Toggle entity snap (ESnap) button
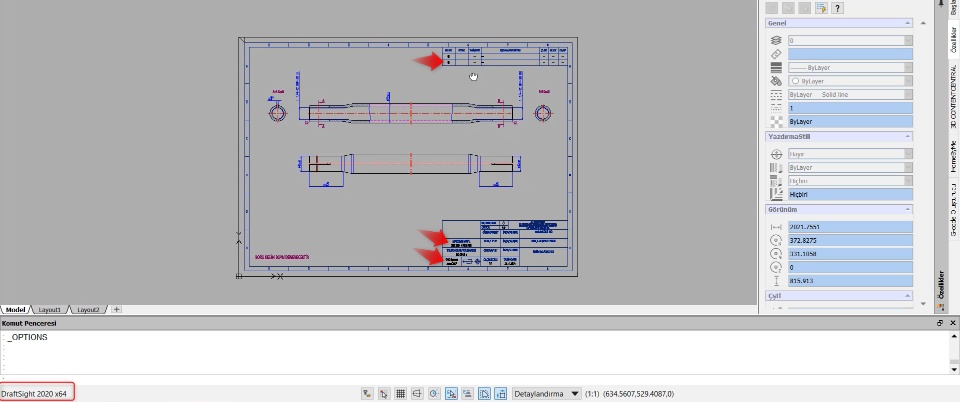This screenshot has height=402, width=960. pyautogui.click(x=451, y=394)
